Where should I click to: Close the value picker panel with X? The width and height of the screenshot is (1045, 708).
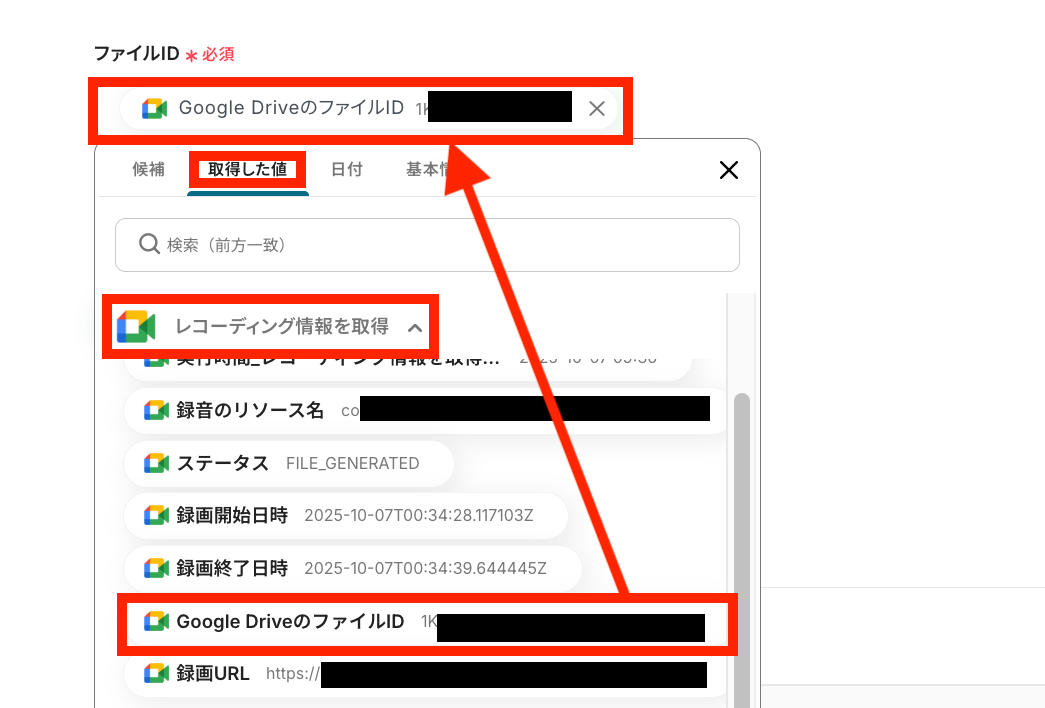point(729,170)
